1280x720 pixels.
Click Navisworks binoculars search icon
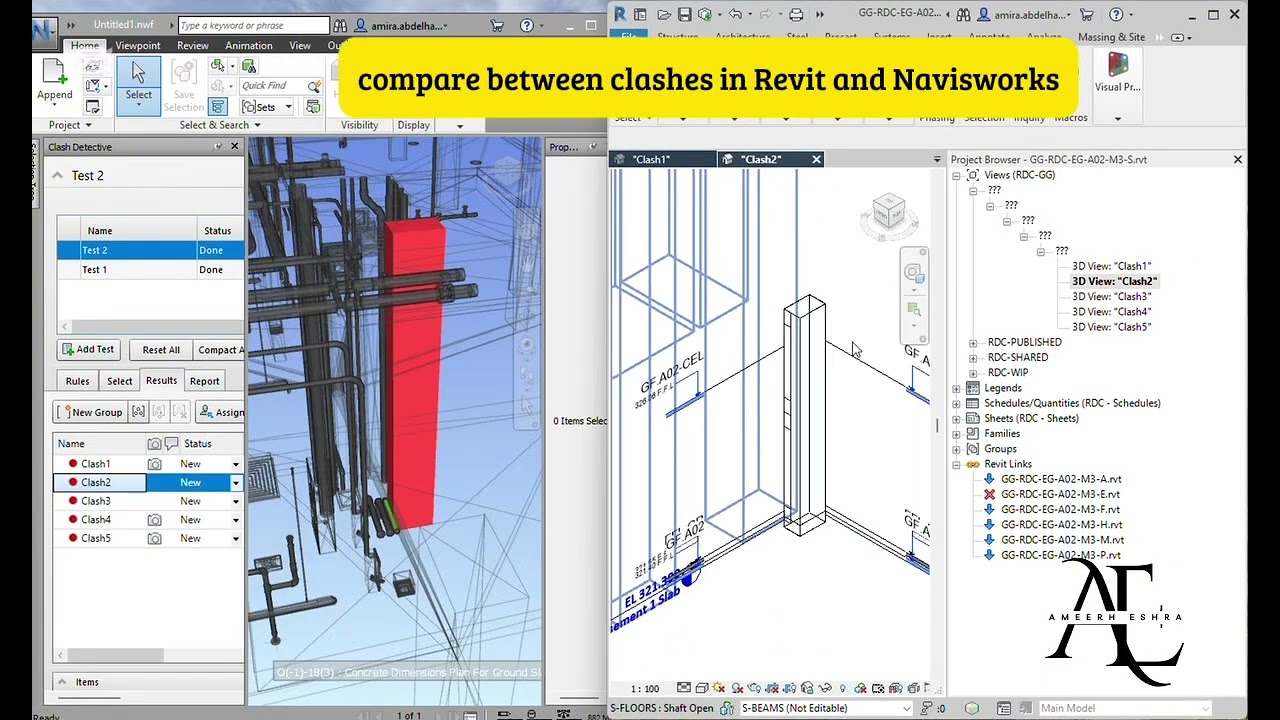tap(340, 26)
